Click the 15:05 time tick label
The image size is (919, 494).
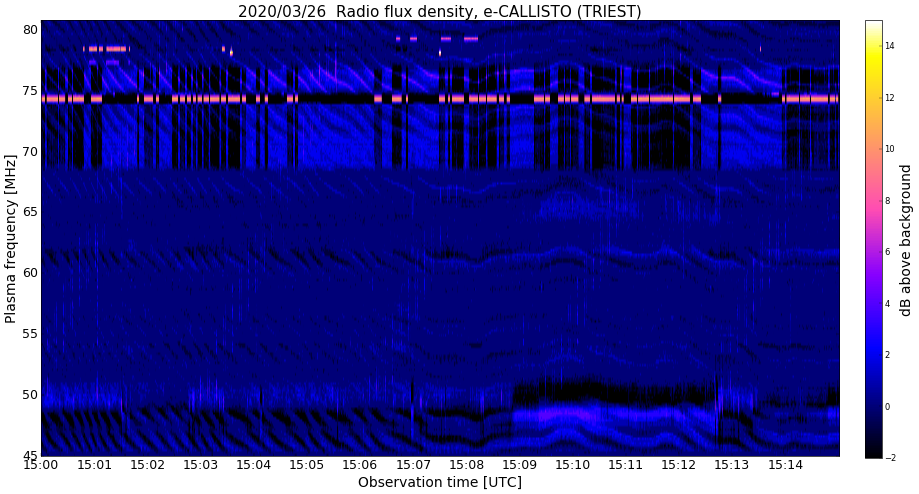pos(307,465)
